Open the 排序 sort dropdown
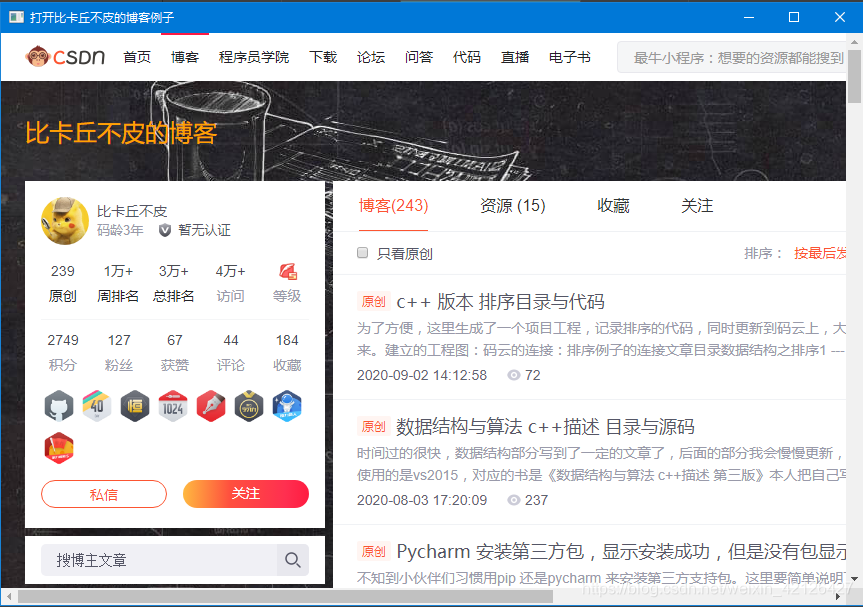863x607 pixels. [760, 253]
